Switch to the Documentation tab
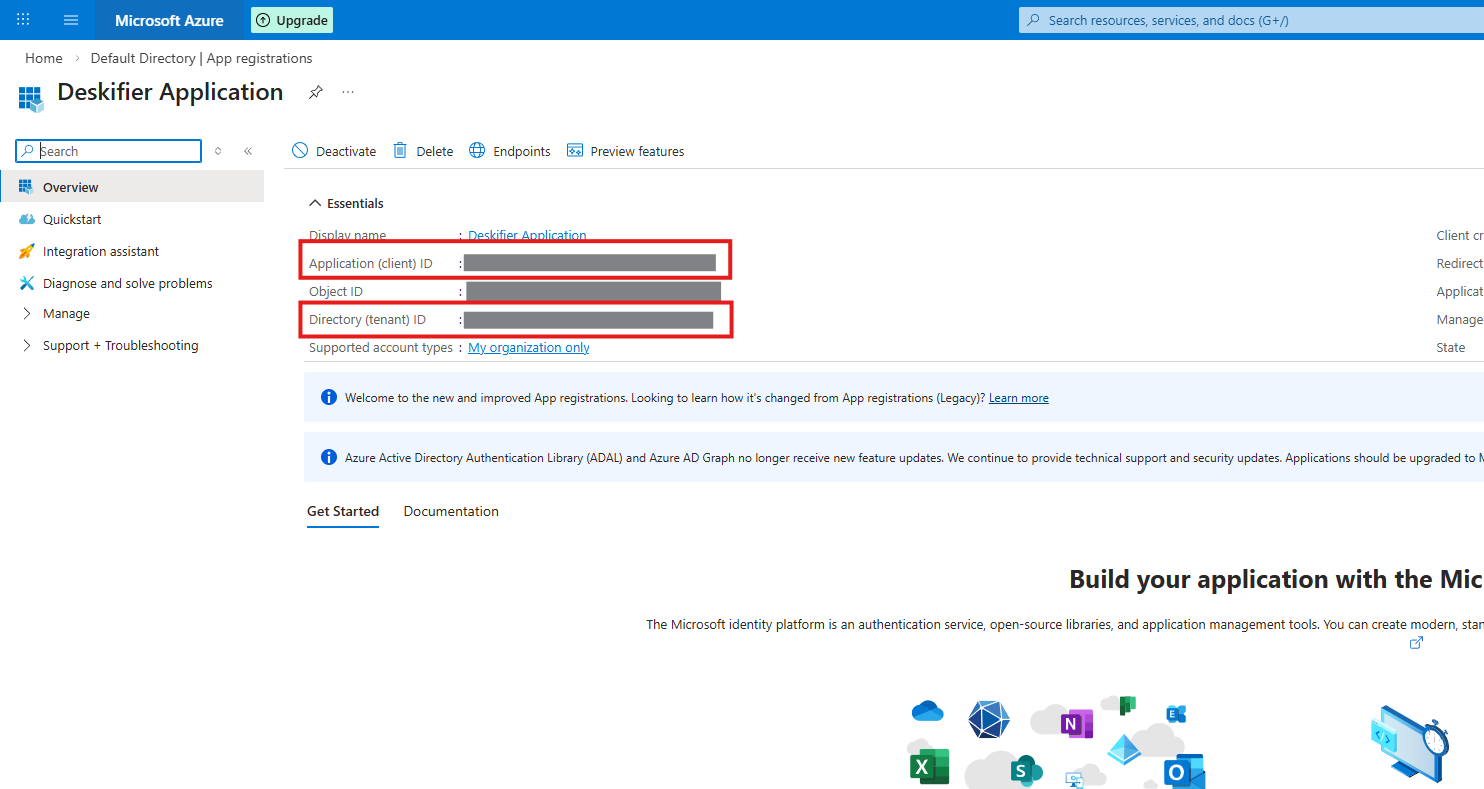The image size is (1484, 789). click(x=451, y=511)
